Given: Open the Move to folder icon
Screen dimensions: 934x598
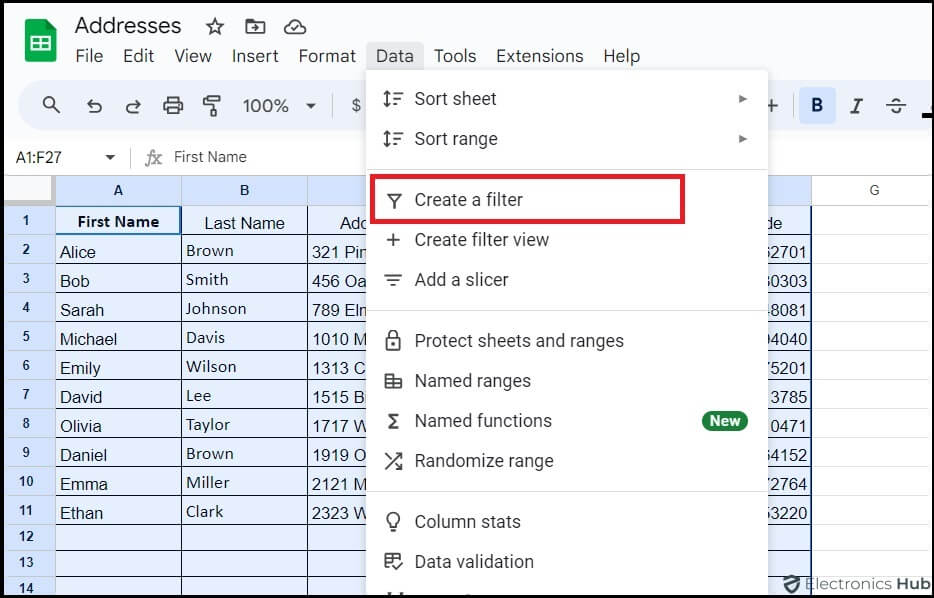Looking at the screenshot, I should coord(254,27).
